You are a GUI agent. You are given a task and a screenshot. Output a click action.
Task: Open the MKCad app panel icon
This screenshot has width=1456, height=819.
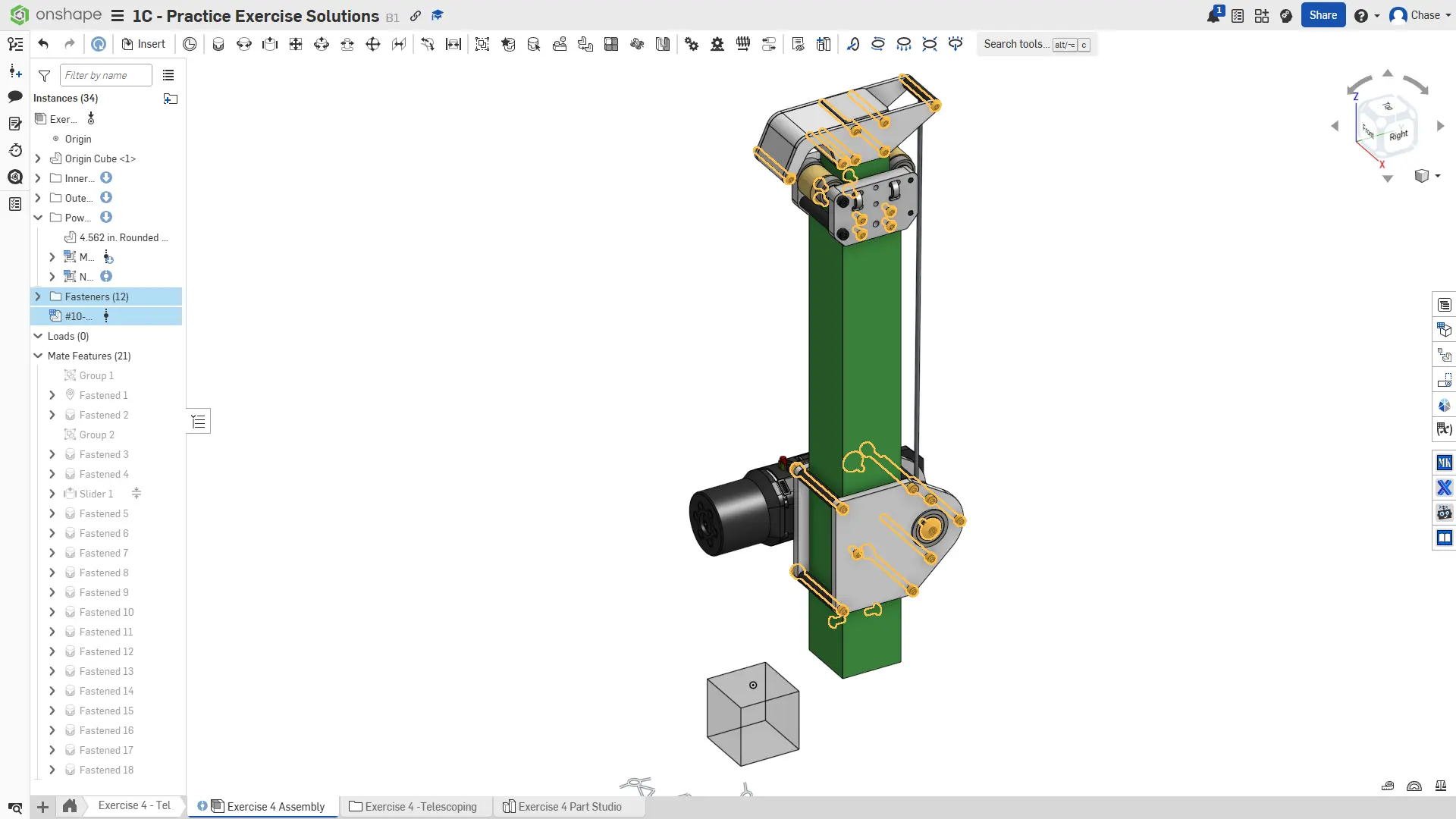click(1445, 463)
